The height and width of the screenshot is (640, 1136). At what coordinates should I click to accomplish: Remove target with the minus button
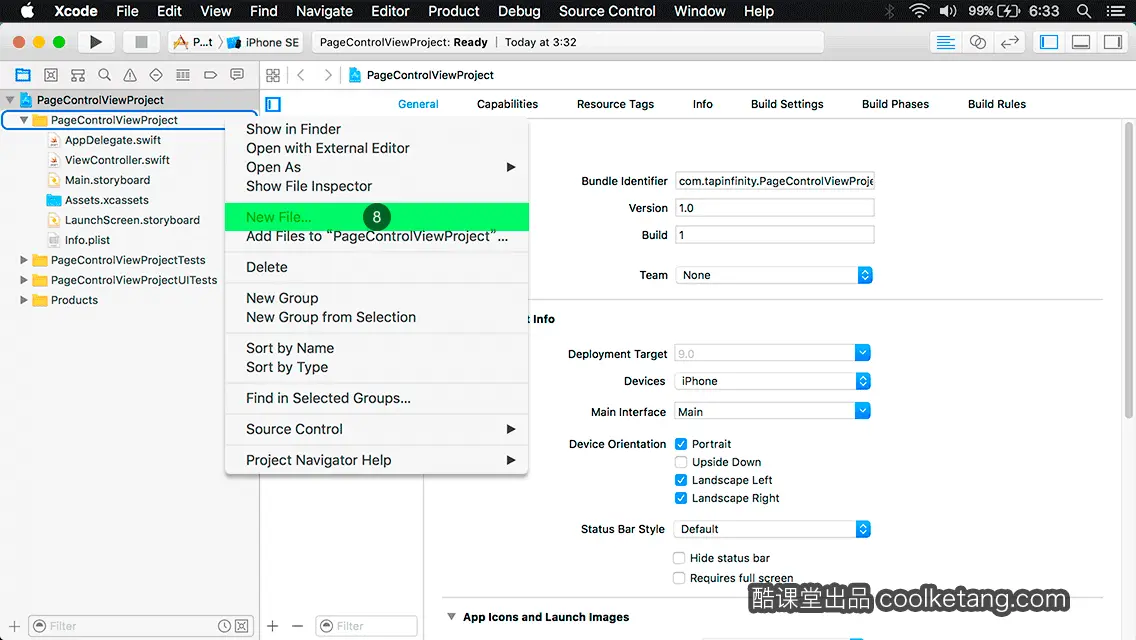tap(297, 626)
